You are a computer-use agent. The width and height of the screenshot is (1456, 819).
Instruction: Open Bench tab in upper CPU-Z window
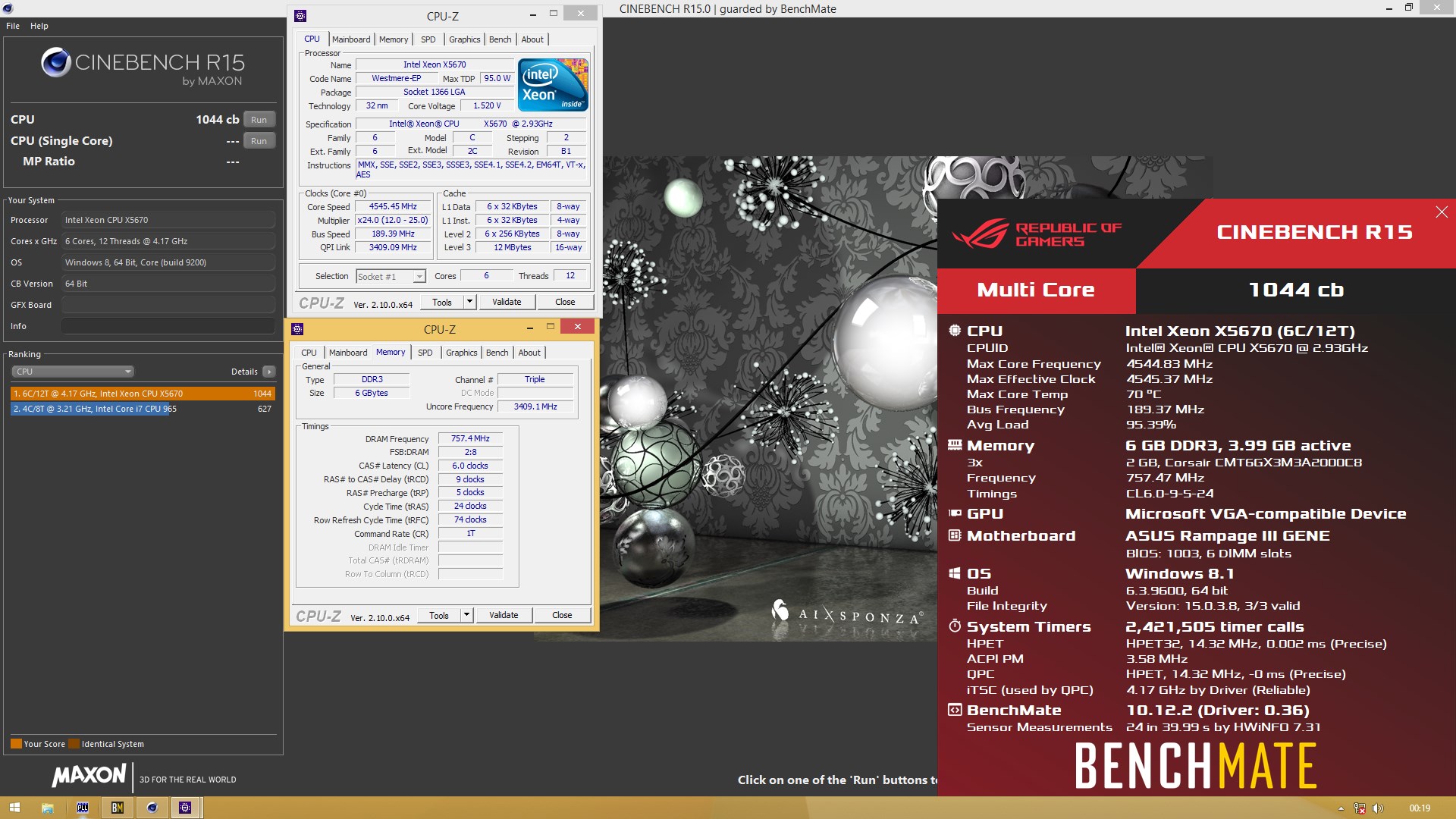tap(500, 39)
